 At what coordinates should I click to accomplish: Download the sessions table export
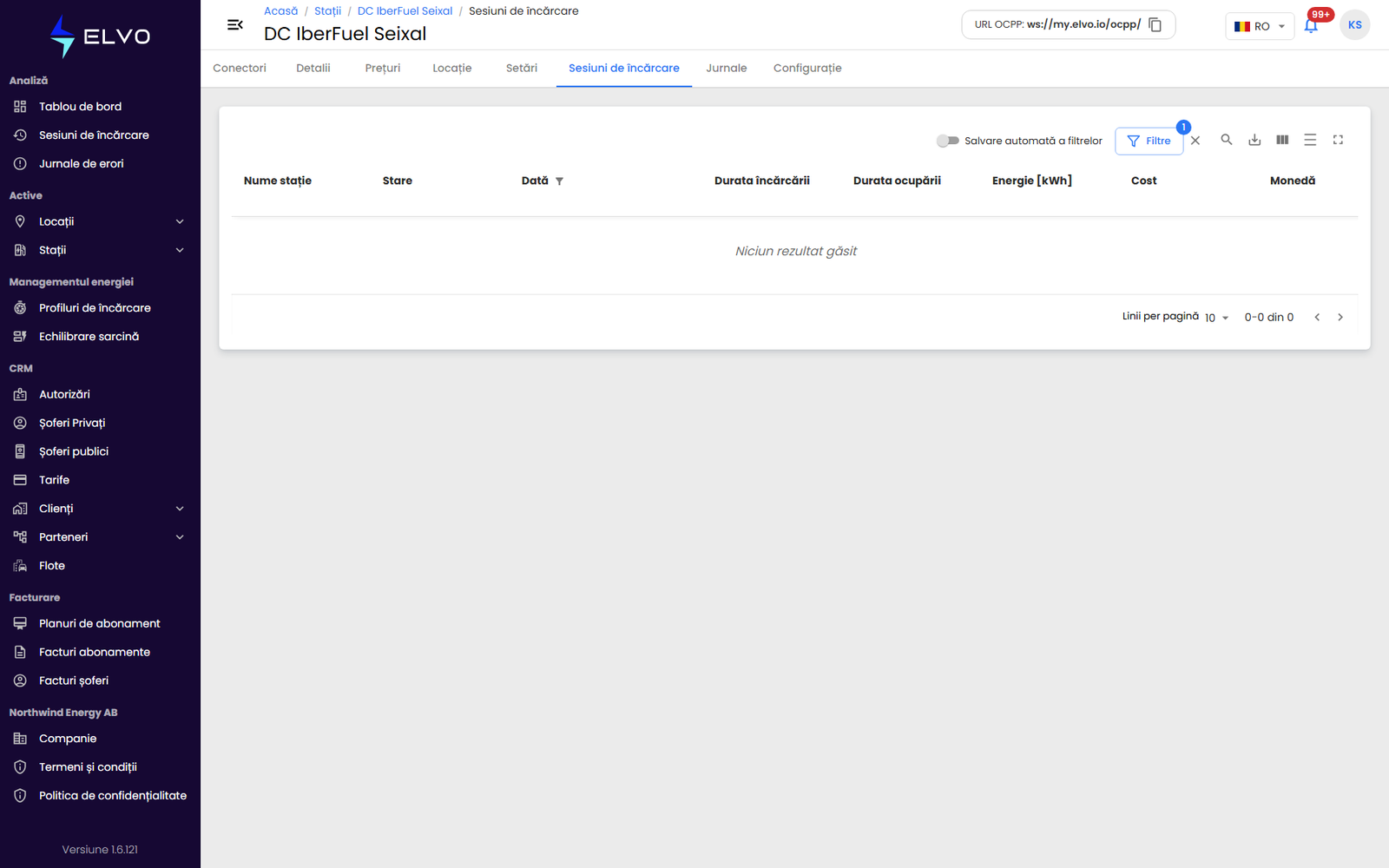[x=1254, y=140]
